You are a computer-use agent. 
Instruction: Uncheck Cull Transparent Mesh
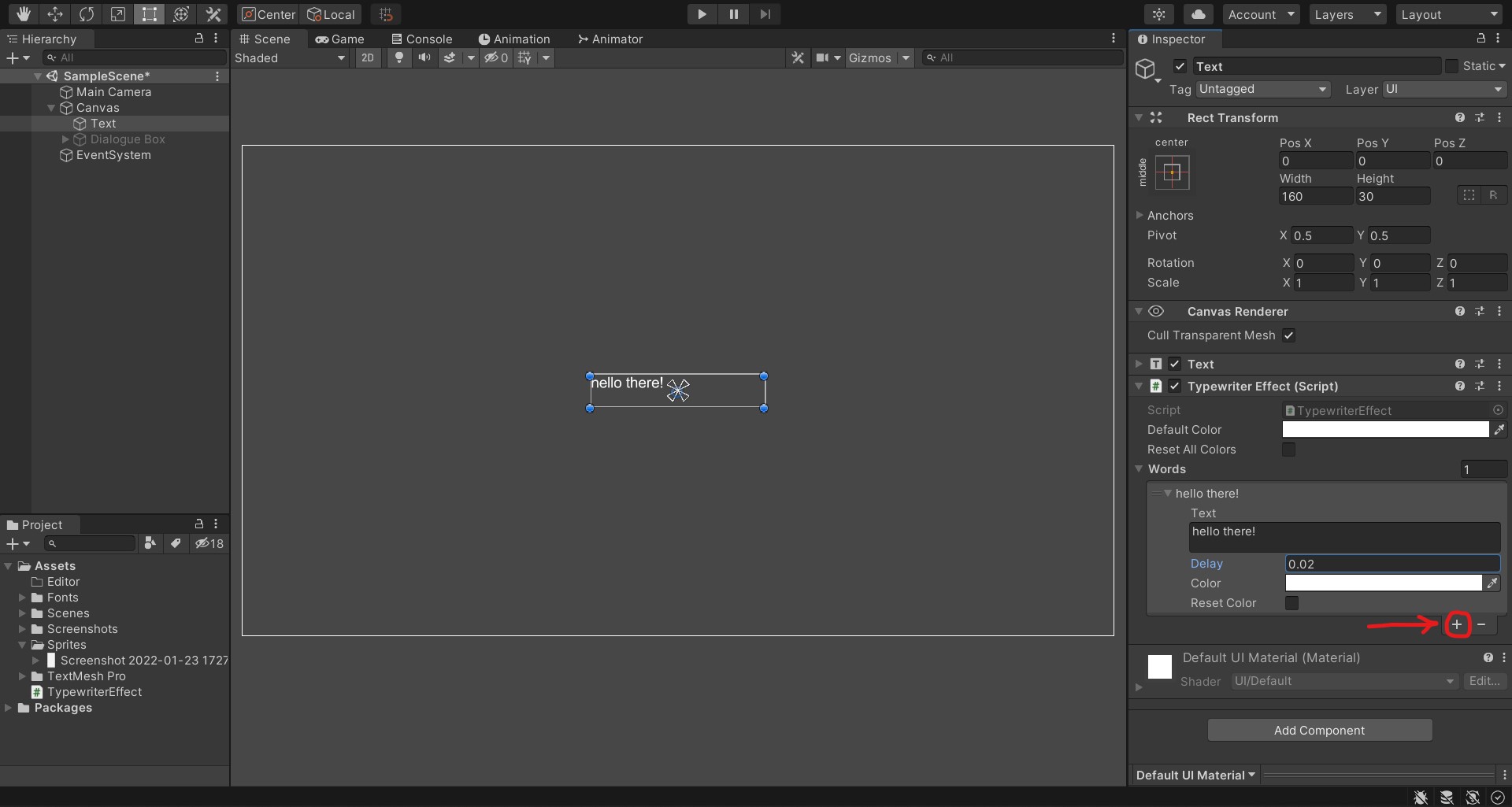pos(1289,335)
